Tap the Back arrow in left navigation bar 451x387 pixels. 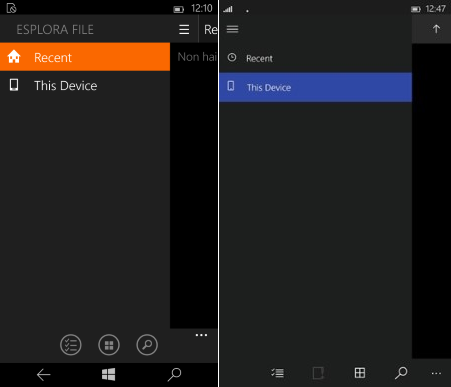[44, 375]
